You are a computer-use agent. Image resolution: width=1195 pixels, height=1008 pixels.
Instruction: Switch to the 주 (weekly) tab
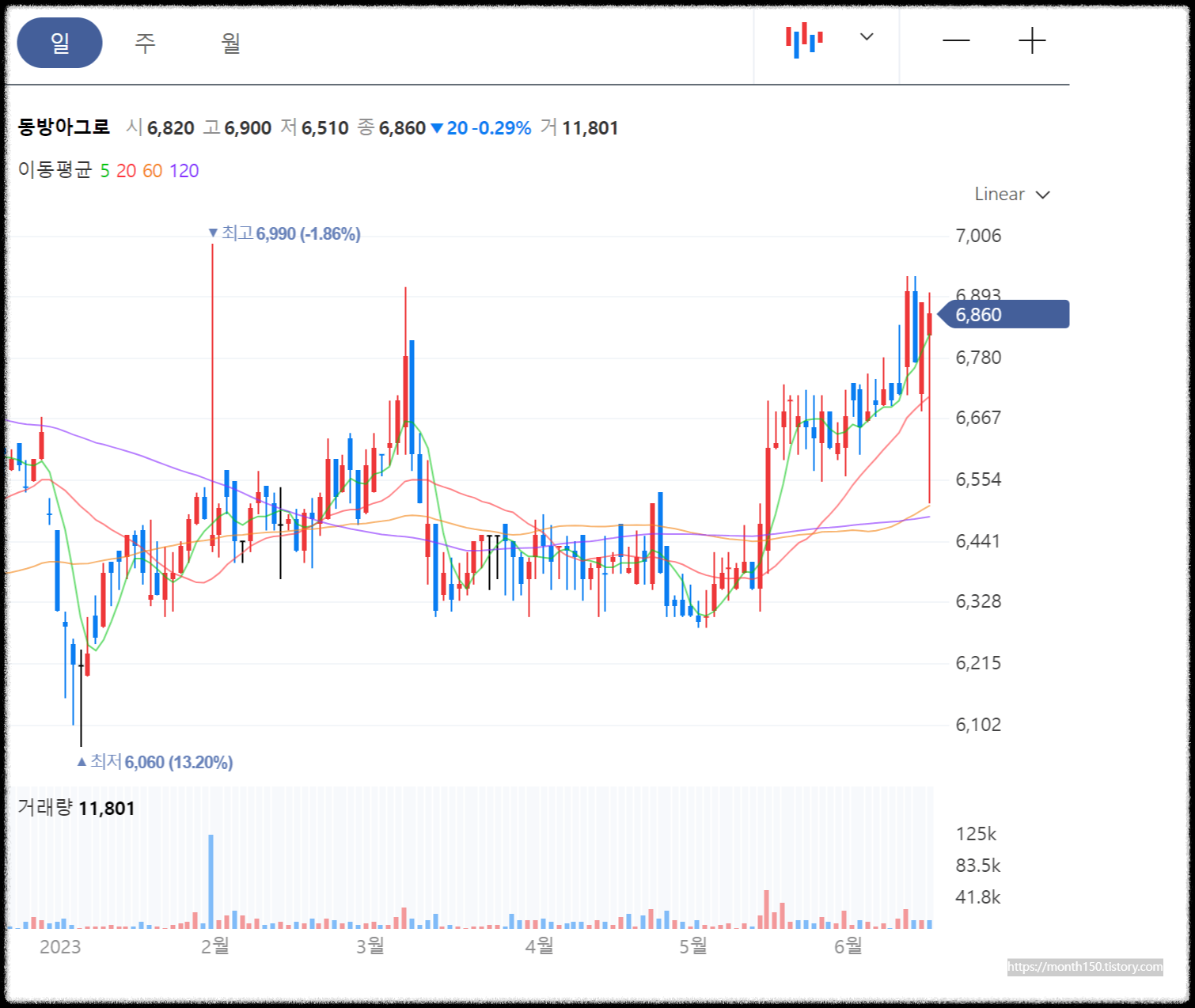tap(145, 43)
